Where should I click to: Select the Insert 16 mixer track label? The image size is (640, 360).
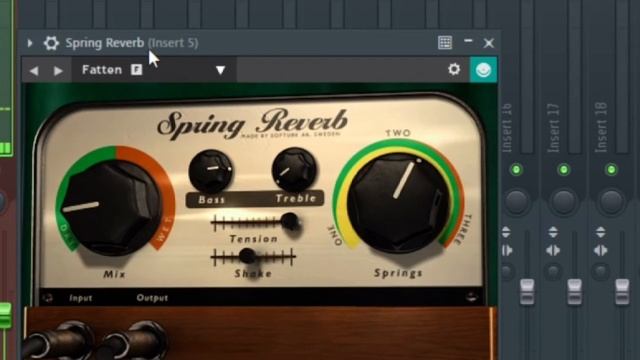507,128
